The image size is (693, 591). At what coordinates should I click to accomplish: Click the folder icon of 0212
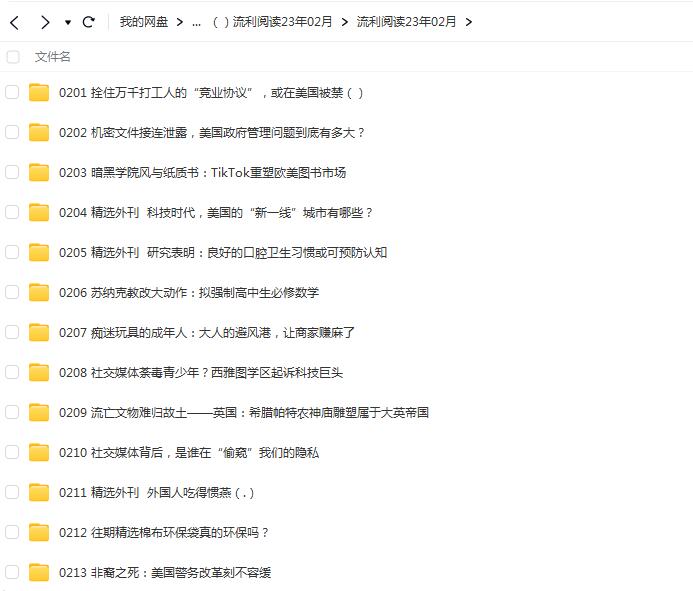coord(39,532)
